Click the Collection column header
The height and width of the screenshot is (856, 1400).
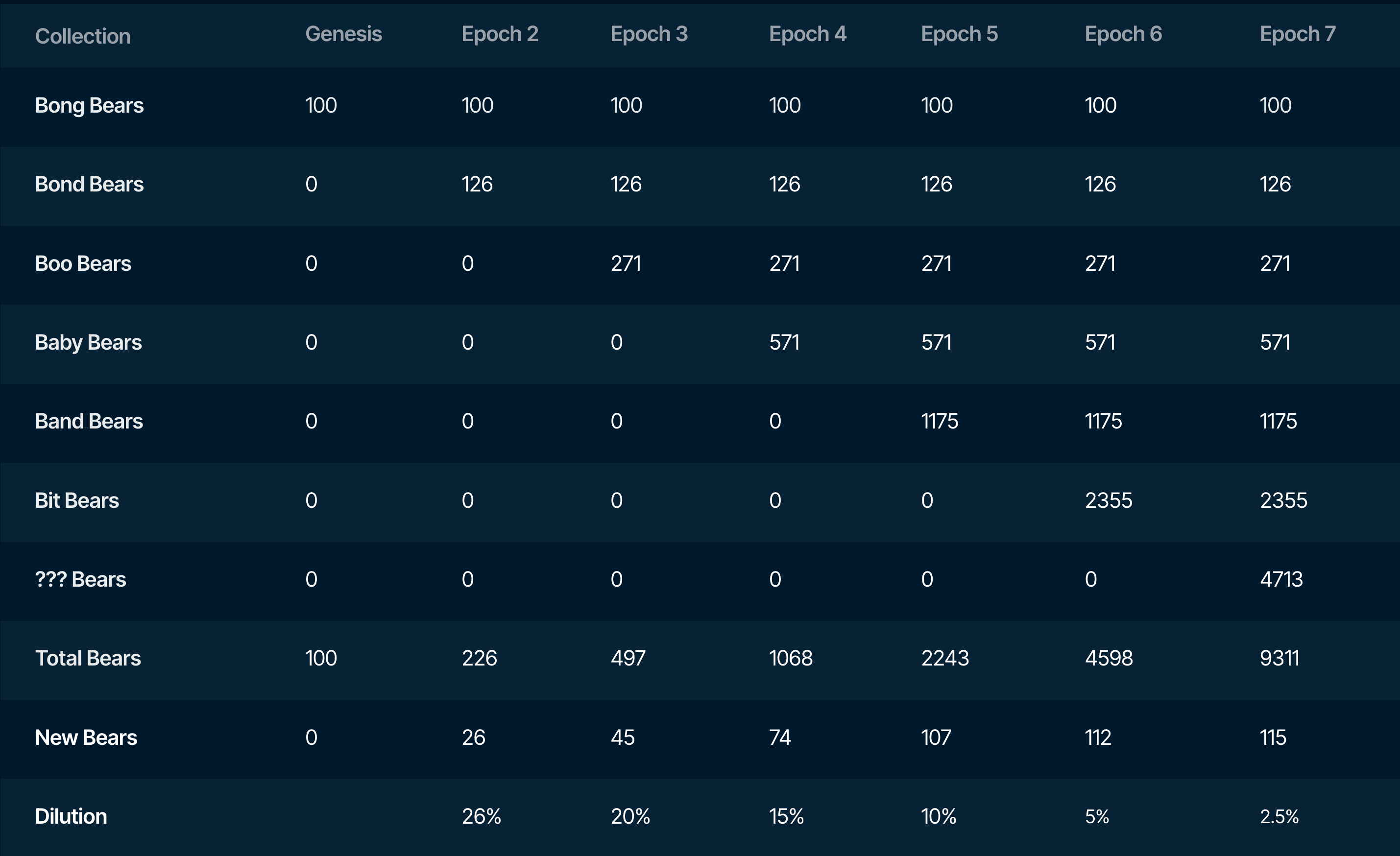coord(83,36)
